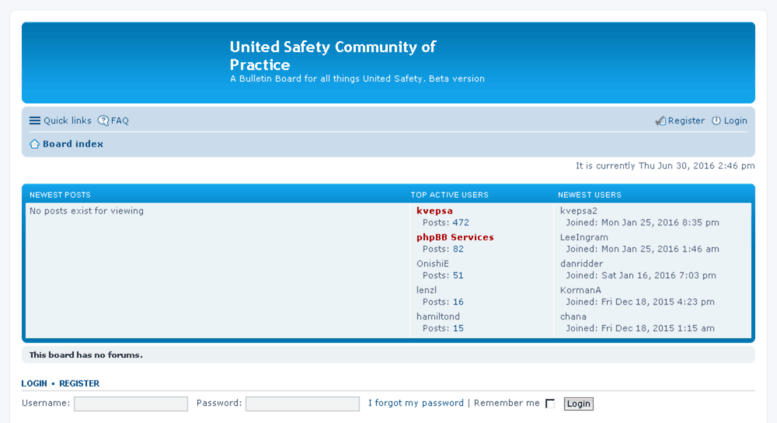This screenshot has height=423, width=777.
Task: Open the FAQ page link
Action: pos(120,120)
